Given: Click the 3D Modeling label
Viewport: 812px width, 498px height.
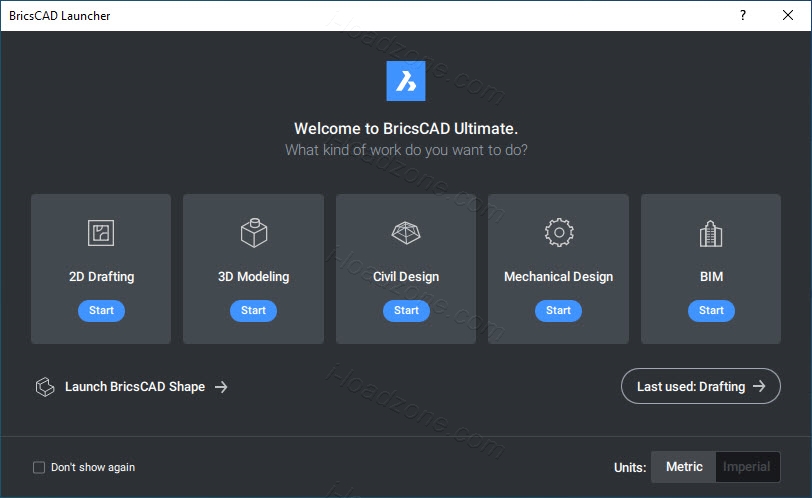Looking at the screenshot, I should click(x=253, y=277).
